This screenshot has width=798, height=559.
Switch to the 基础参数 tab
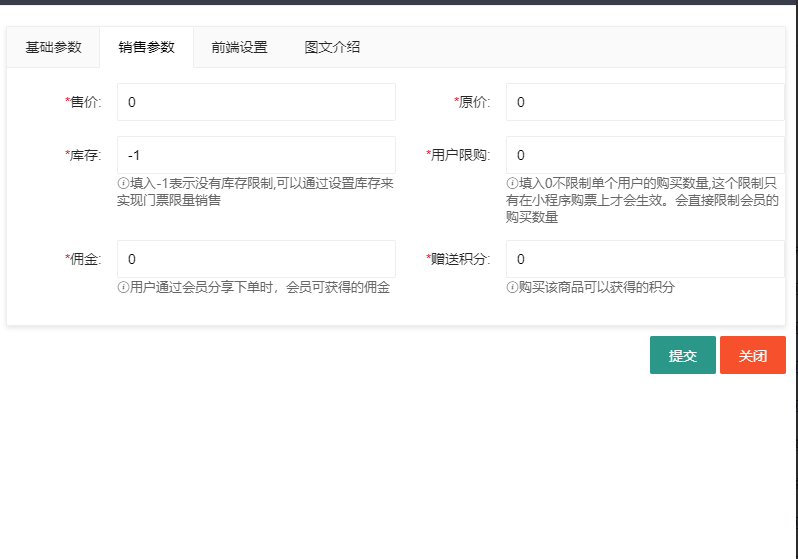53,47
